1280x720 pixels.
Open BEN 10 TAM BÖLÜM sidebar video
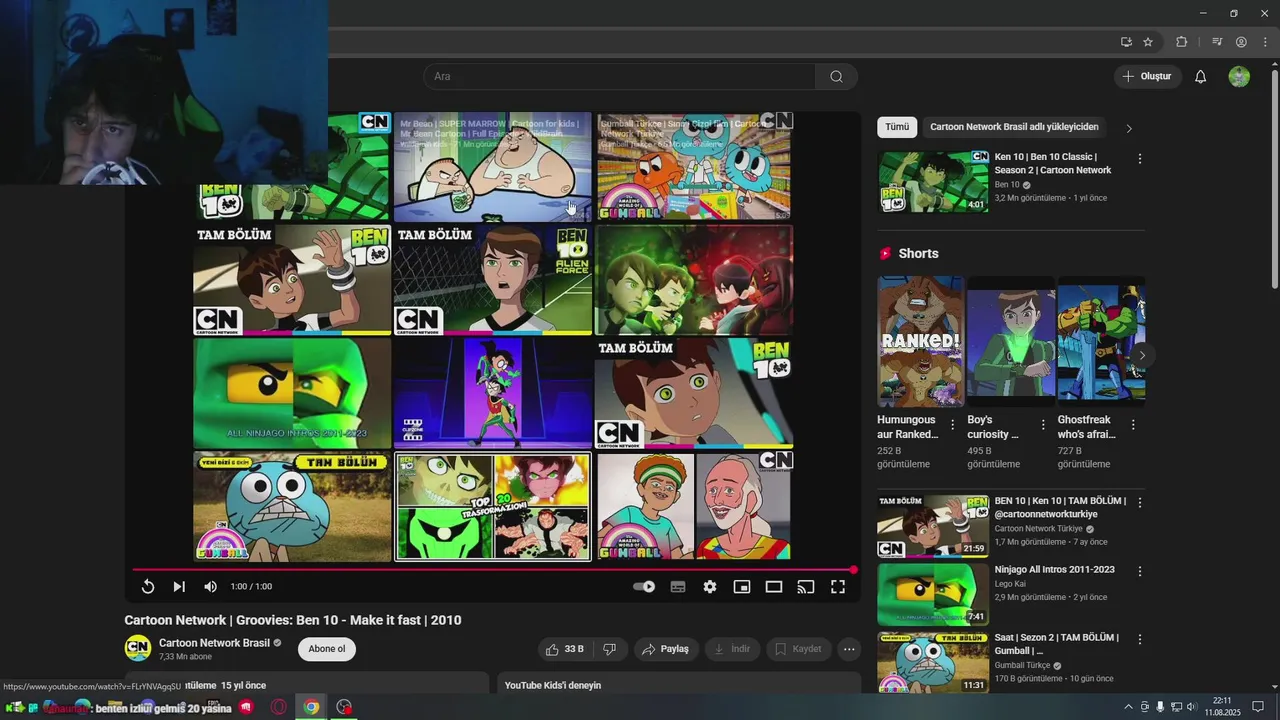coord(933,526)
